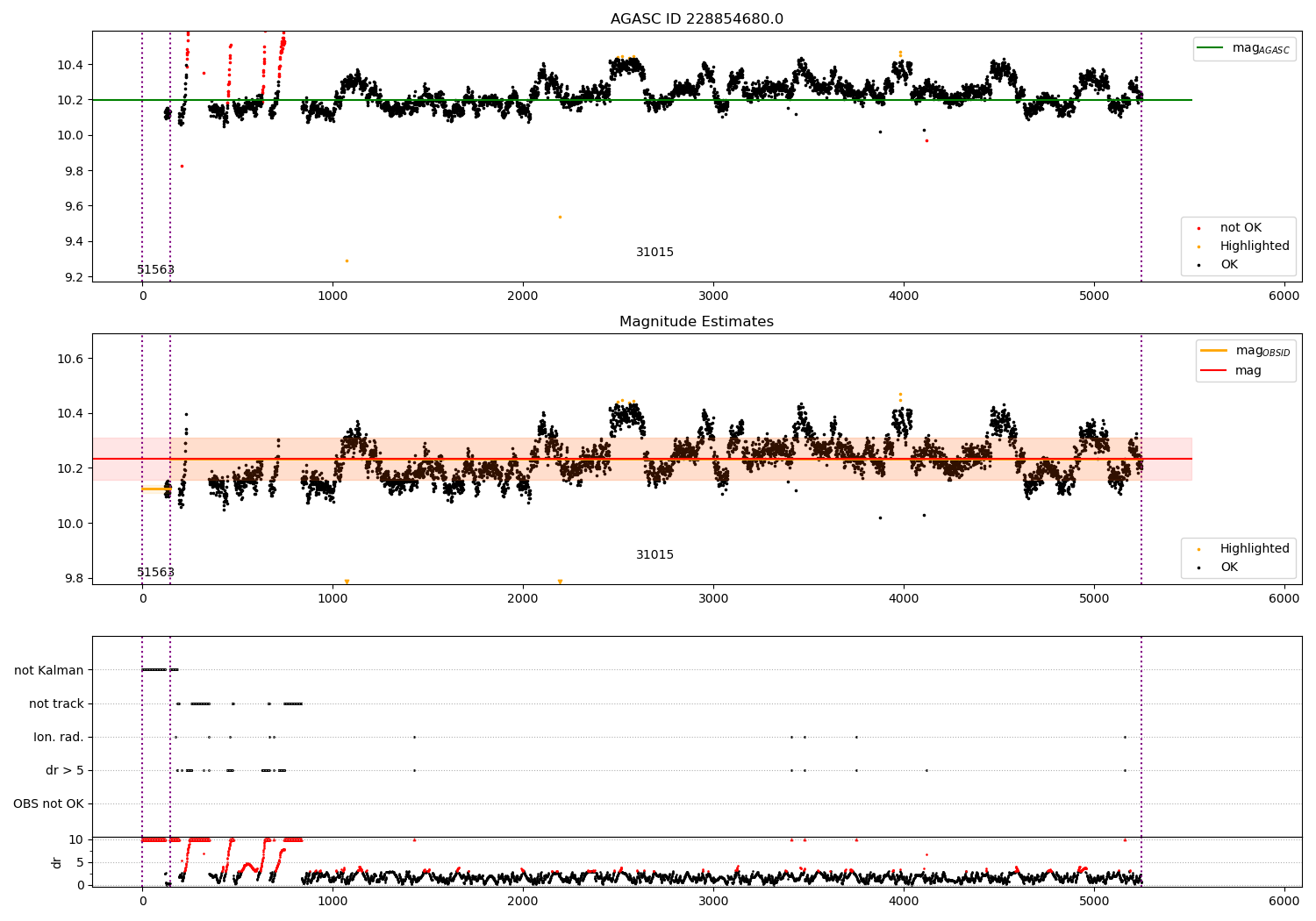The height and width of the screenshot is (921, 1316).
Task: Click the "not Kalman" row label
Action: [x=49, y=671]
